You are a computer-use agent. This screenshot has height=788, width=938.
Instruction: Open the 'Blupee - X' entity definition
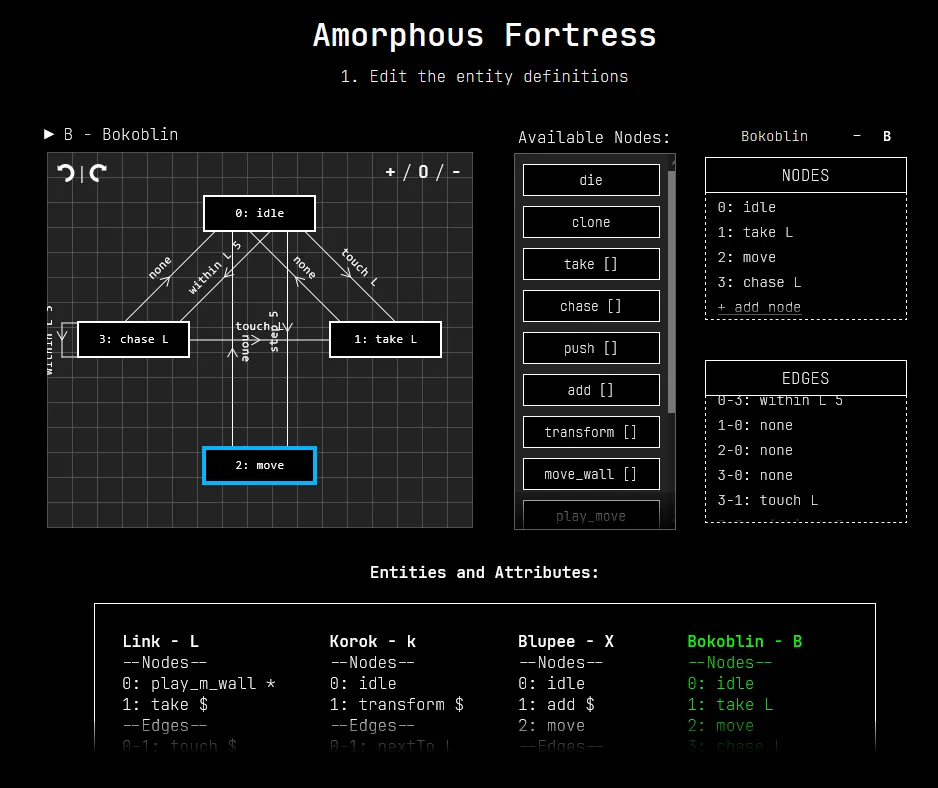(x=565, y=641)
